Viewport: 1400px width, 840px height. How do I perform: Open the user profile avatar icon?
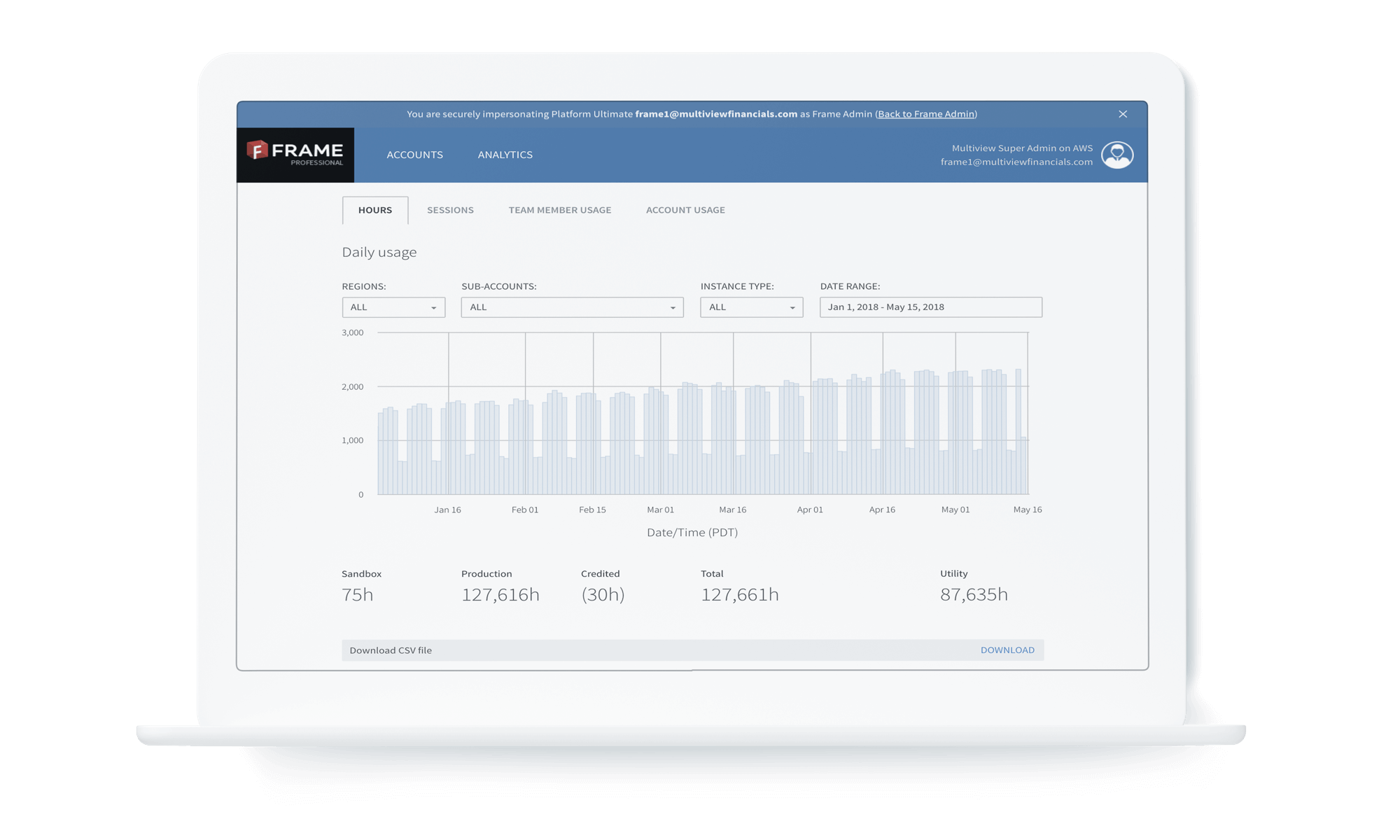[x=1117, y=155]
